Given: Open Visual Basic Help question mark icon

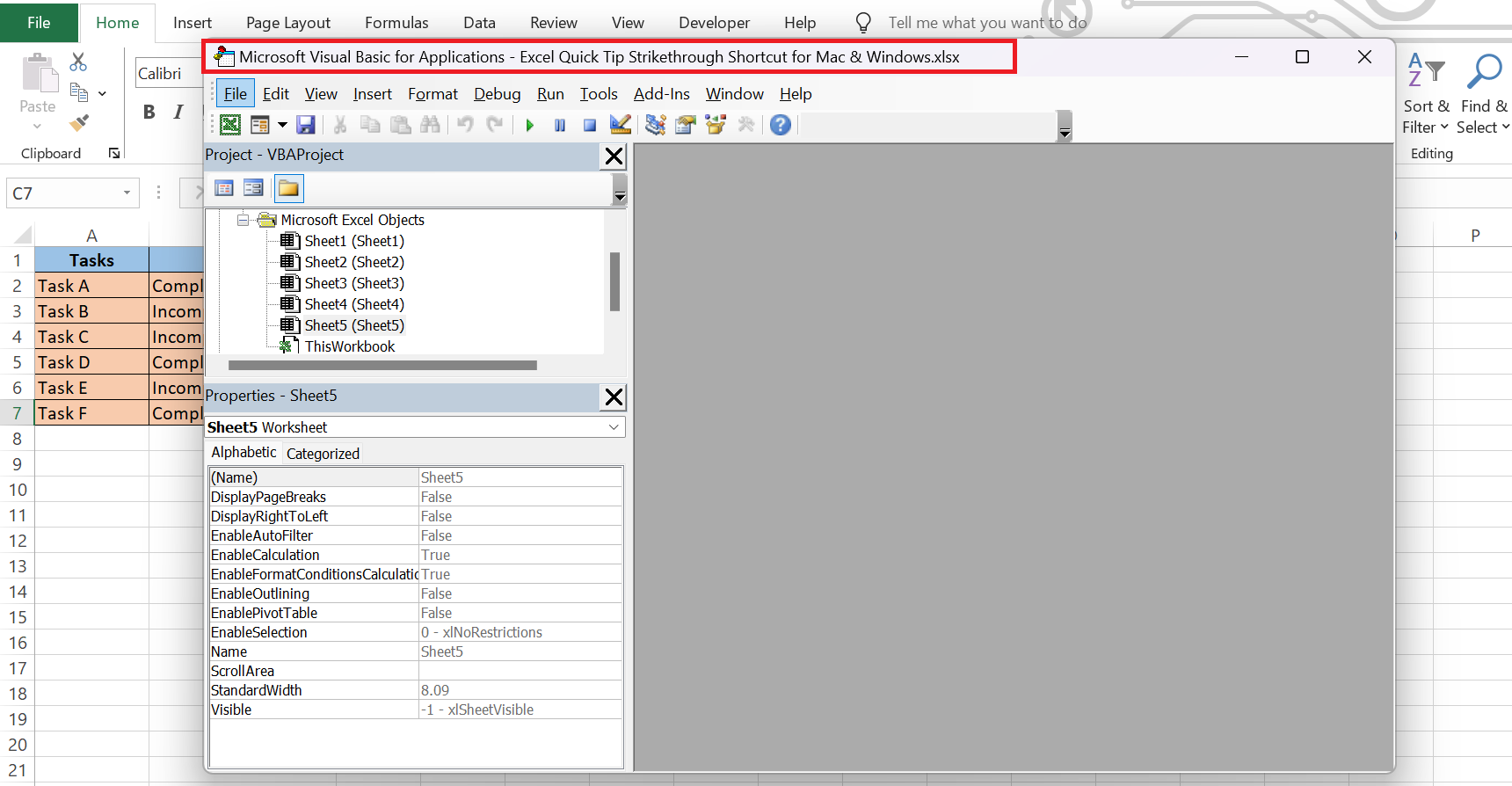Looking at the screenshot, I should 781,125.
